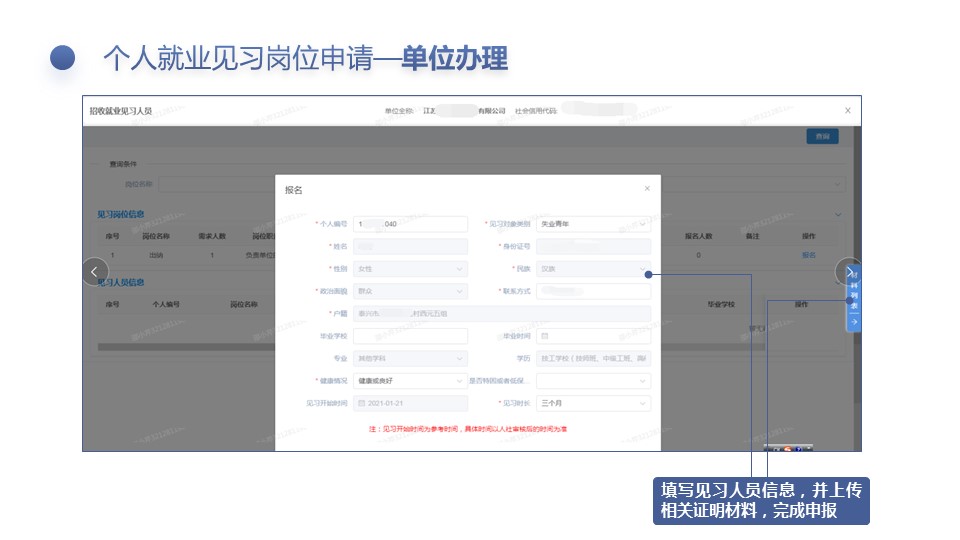
Task: Advance with the right arrow circle button
Action: click(x=848, y=271)
